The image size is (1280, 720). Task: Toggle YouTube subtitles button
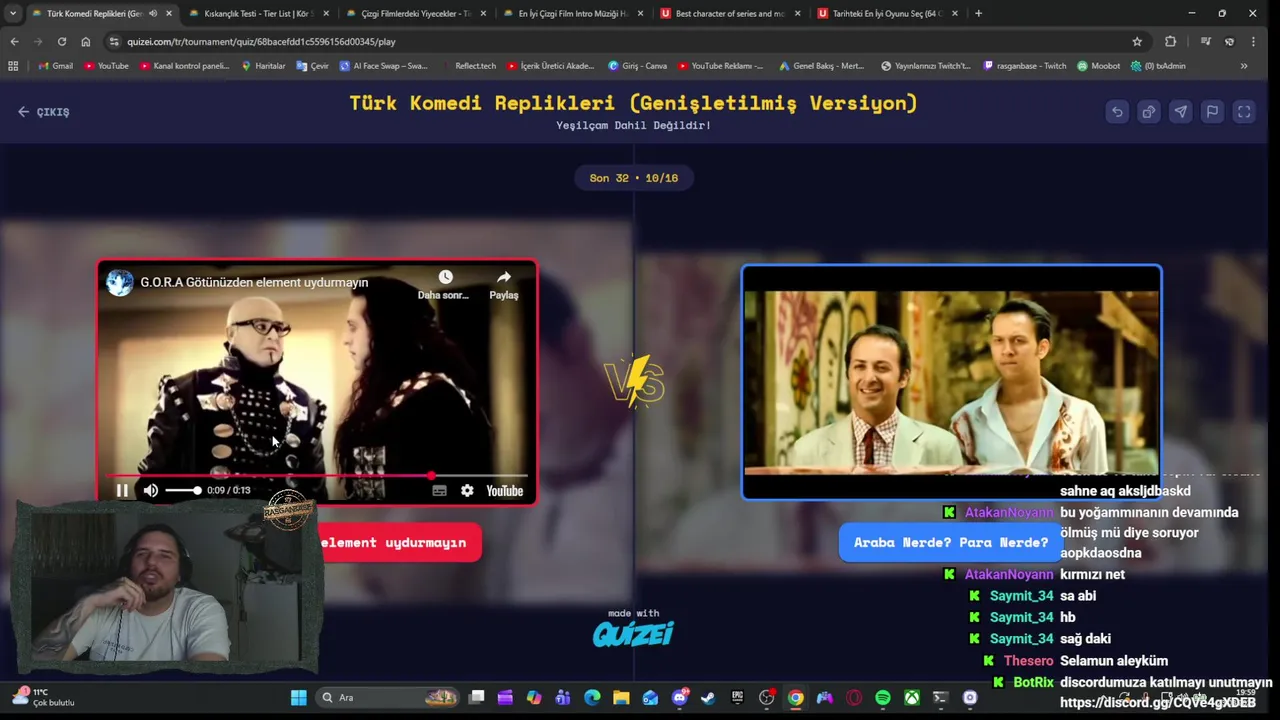coord(439,490)
